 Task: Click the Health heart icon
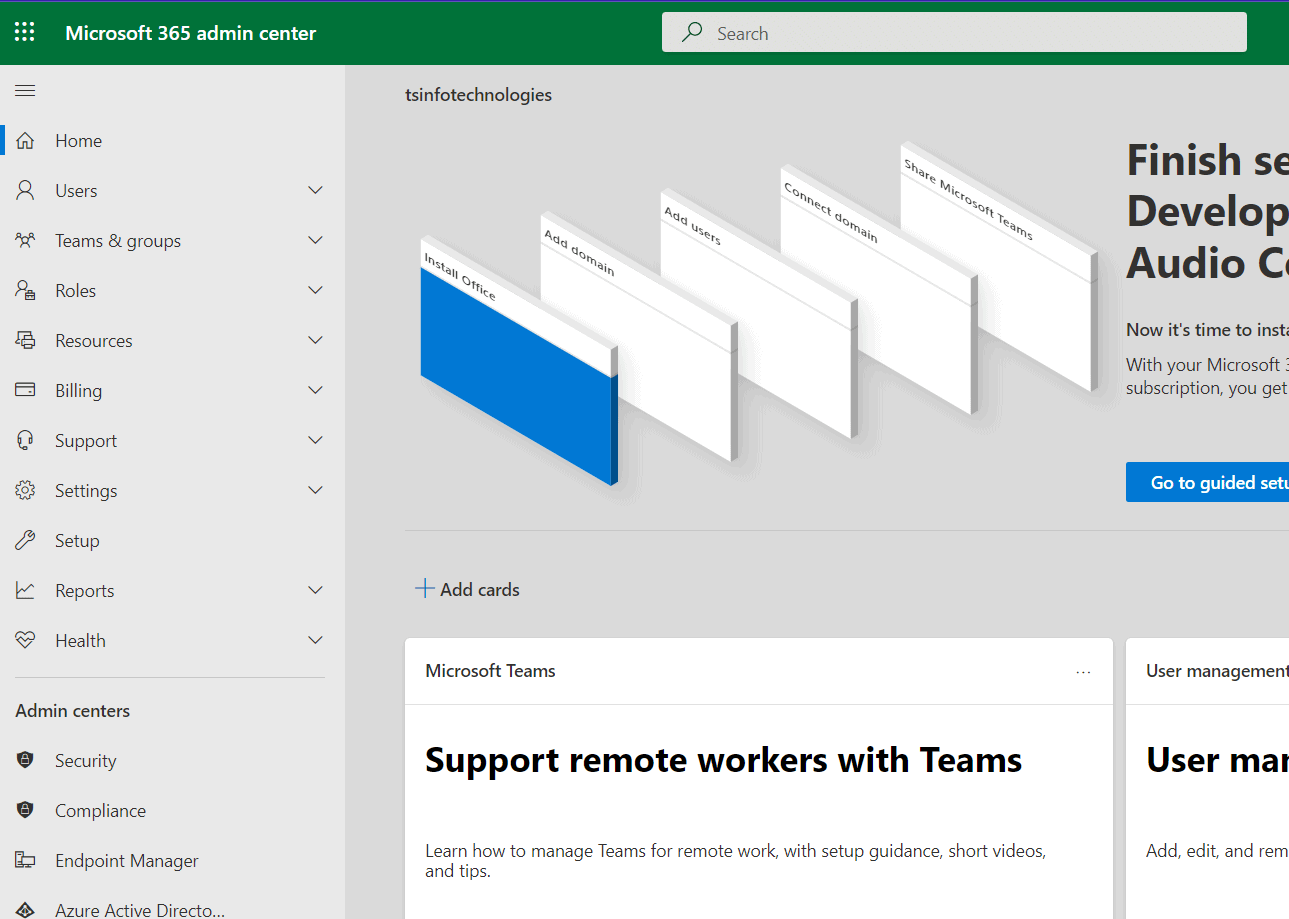click(25, 641)
